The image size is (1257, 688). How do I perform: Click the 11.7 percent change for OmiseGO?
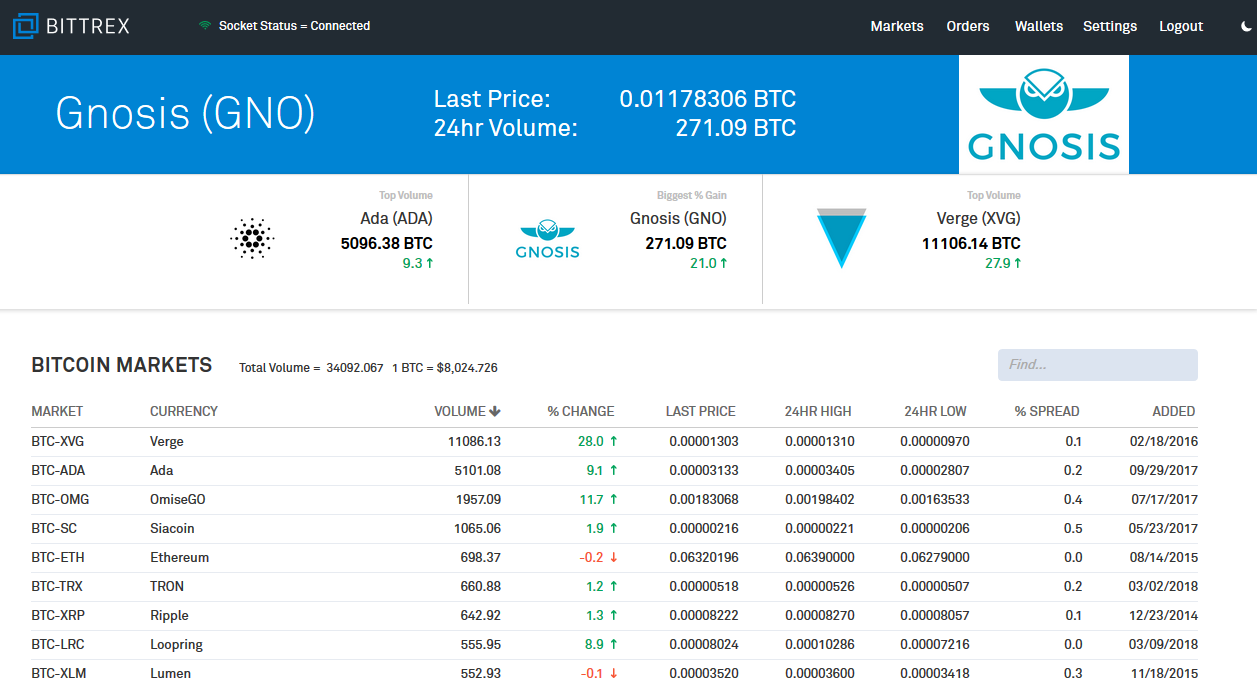(x=591, y=499)
